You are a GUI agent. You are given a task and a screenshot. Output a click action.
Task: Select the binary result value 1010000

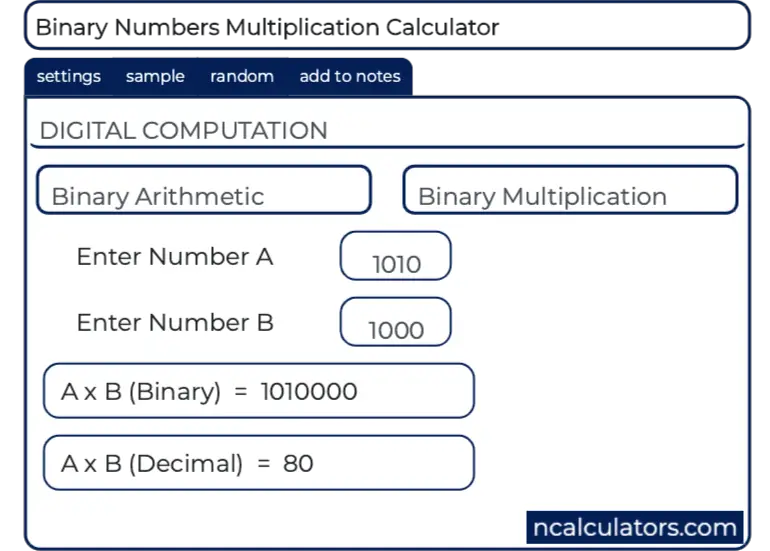pyautogui.click(x=309, y=392)
